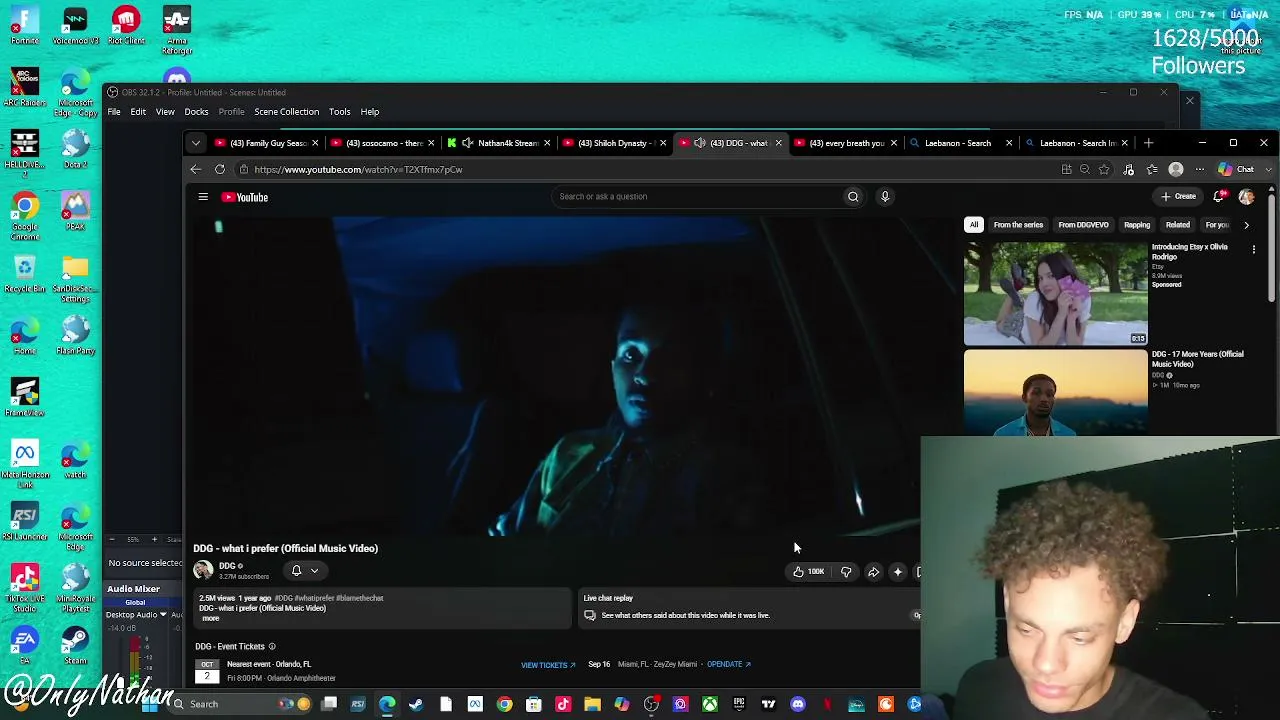Open the OBS Help menu

370,112
